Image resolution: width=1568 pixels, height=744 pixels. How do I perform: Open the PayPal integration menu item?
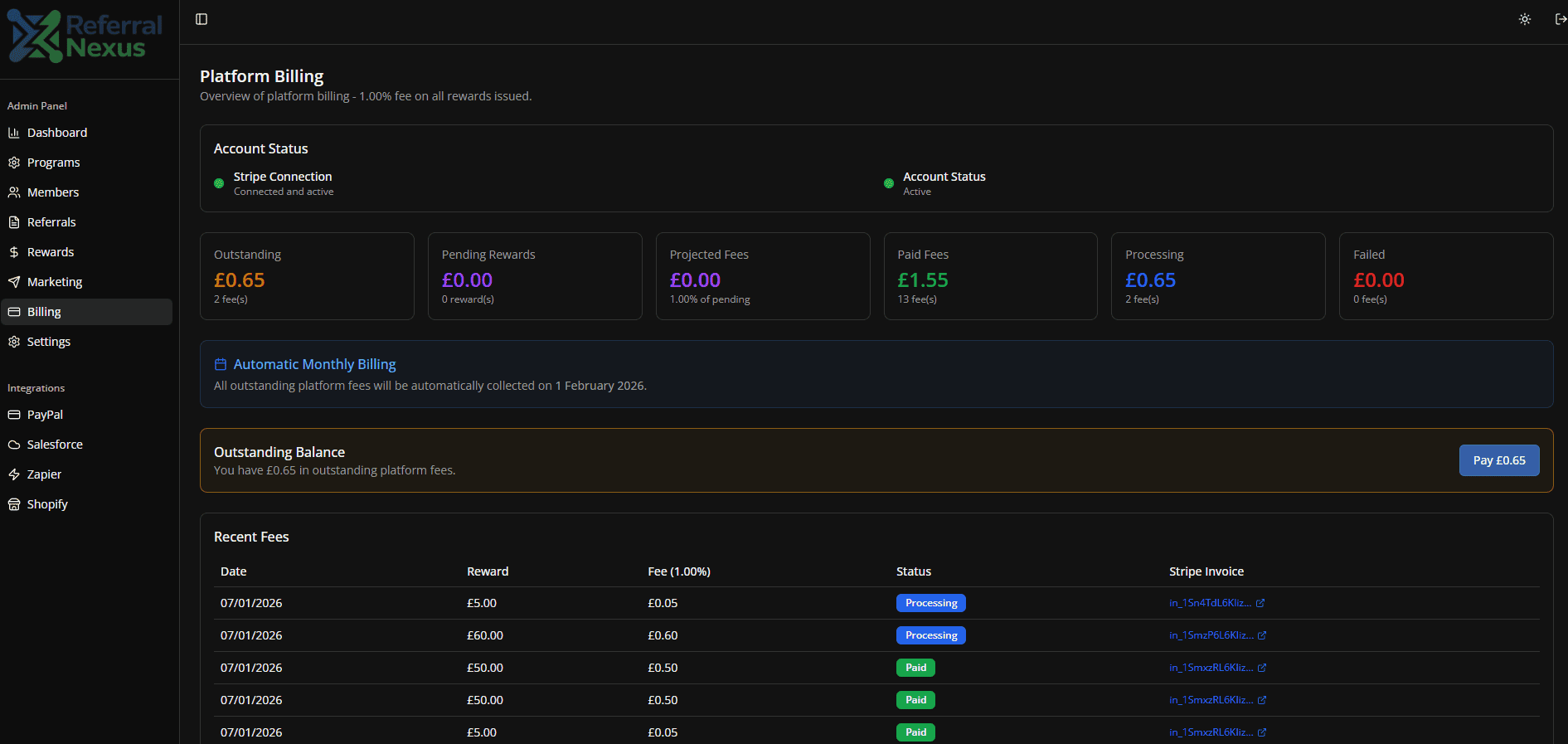point(86,415)
